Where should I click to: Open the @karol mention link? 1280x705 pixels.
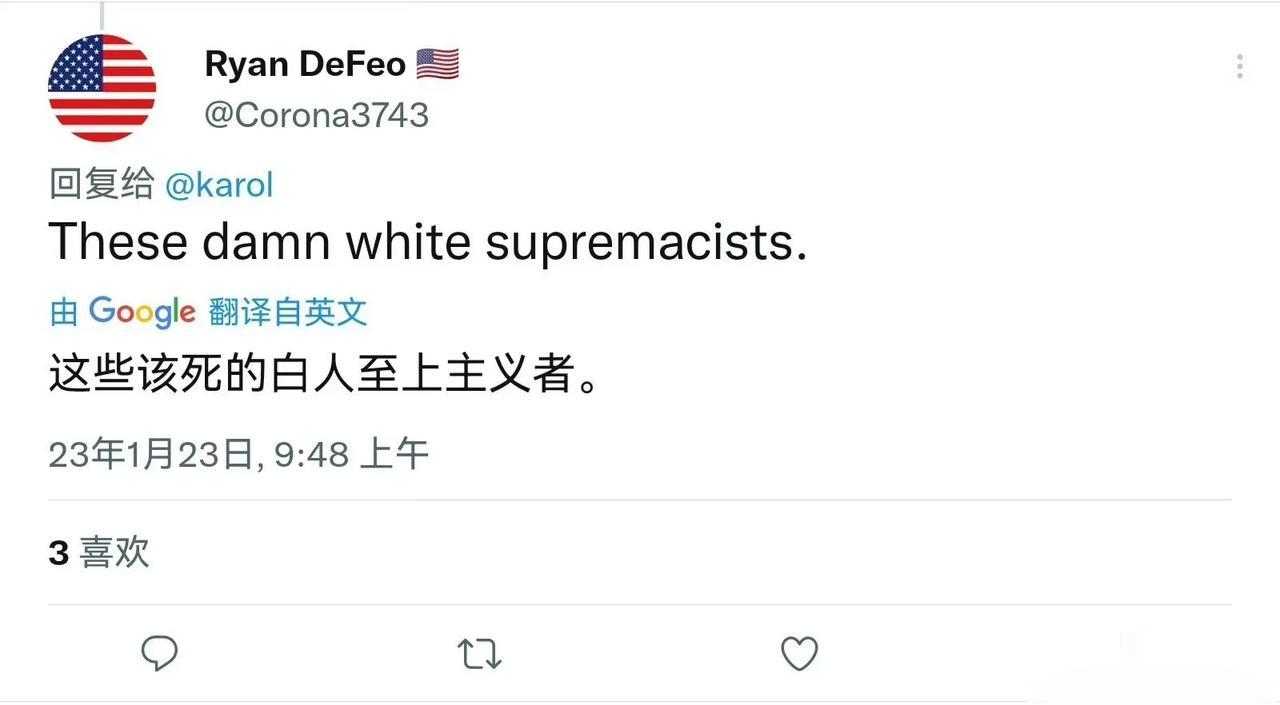[x=218, y=184]
